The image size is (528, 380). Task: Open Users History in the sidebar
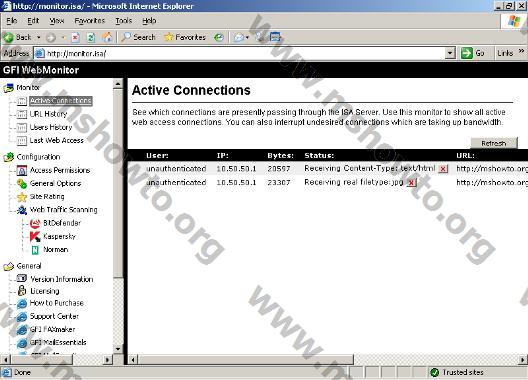pyautogui.click(x=51, y=127)
